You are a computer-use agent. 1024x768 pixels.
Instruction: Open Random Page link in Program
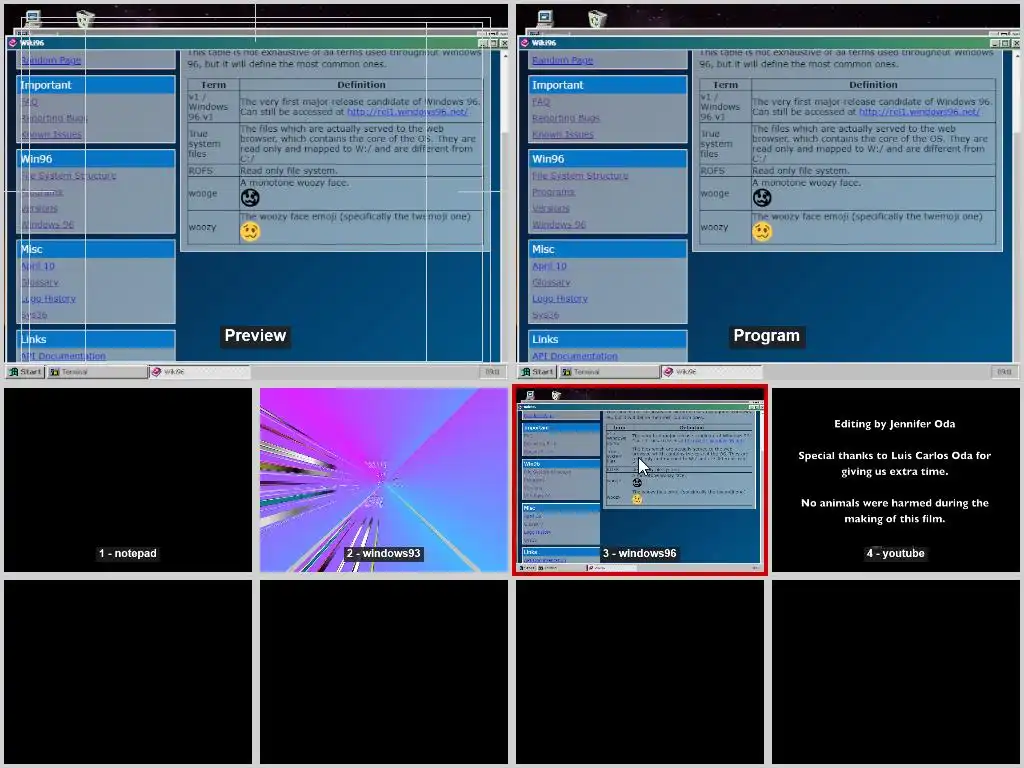coord(563,60)
